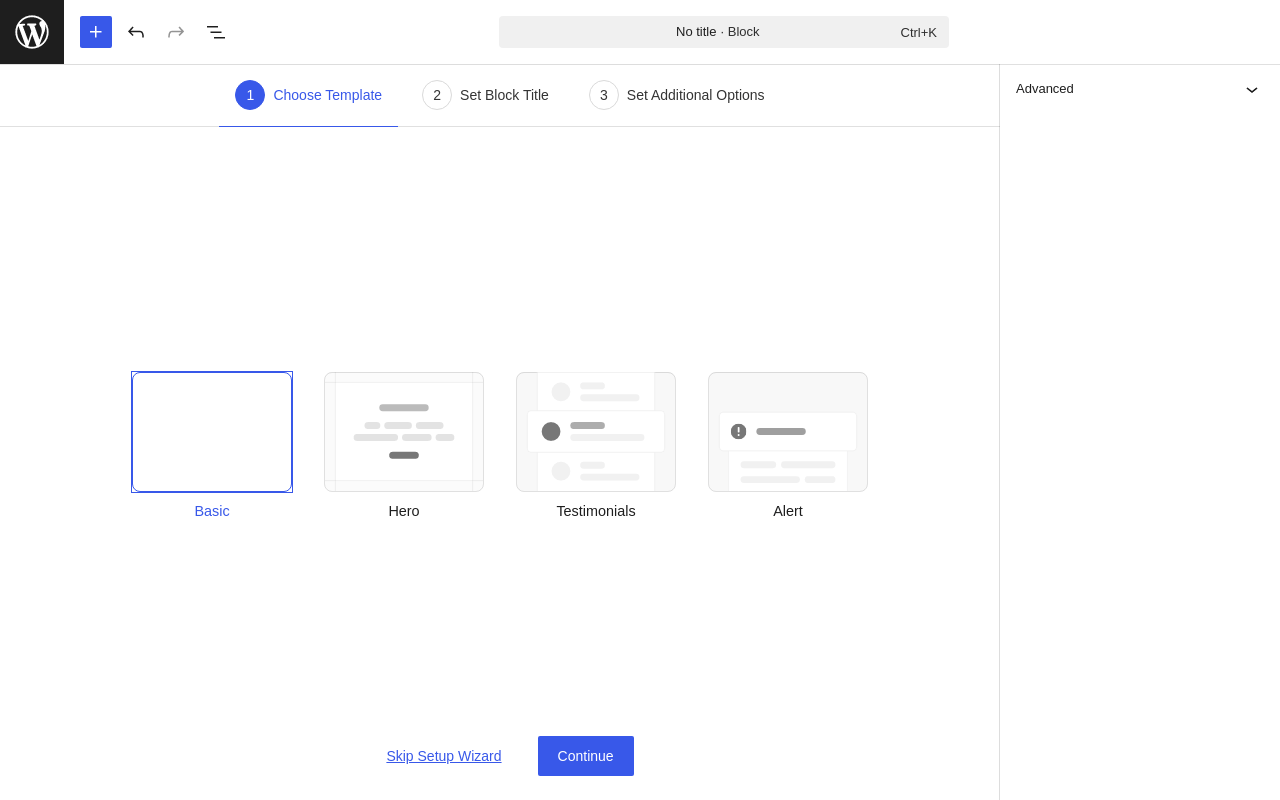Click the Alert template label

coord(788,511)
